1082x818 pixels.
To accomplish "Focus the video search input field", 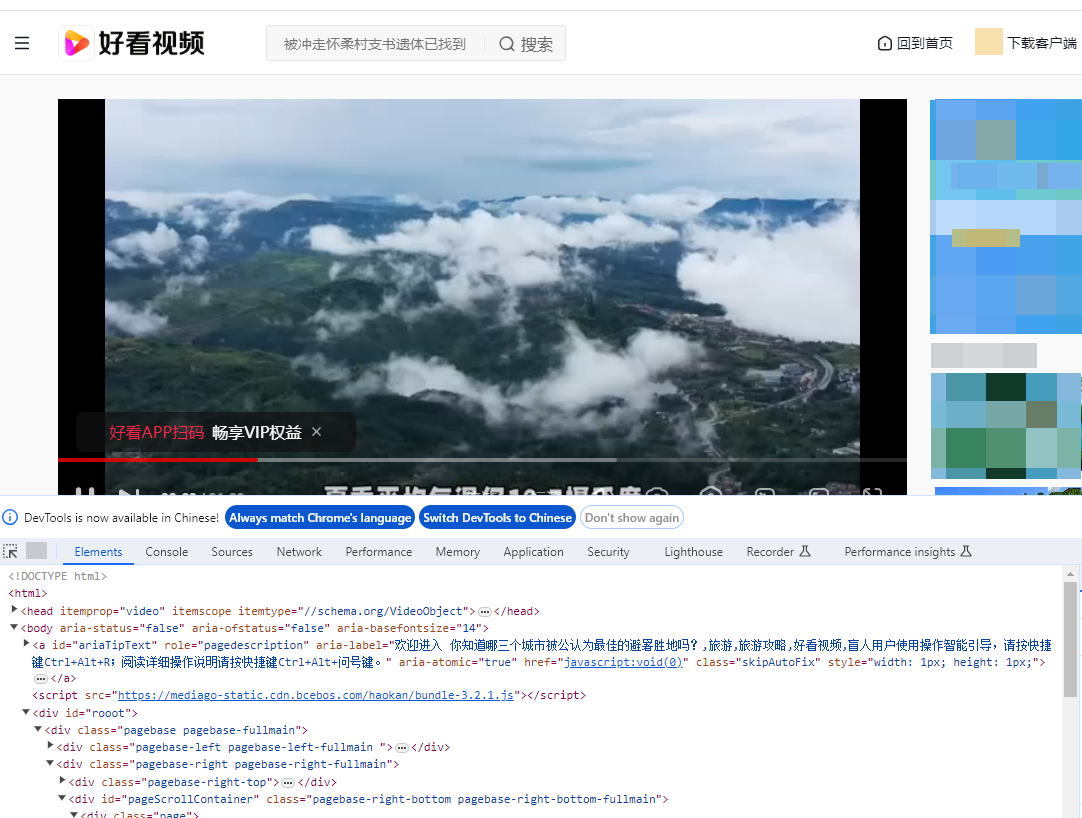I will pos(375,44).
